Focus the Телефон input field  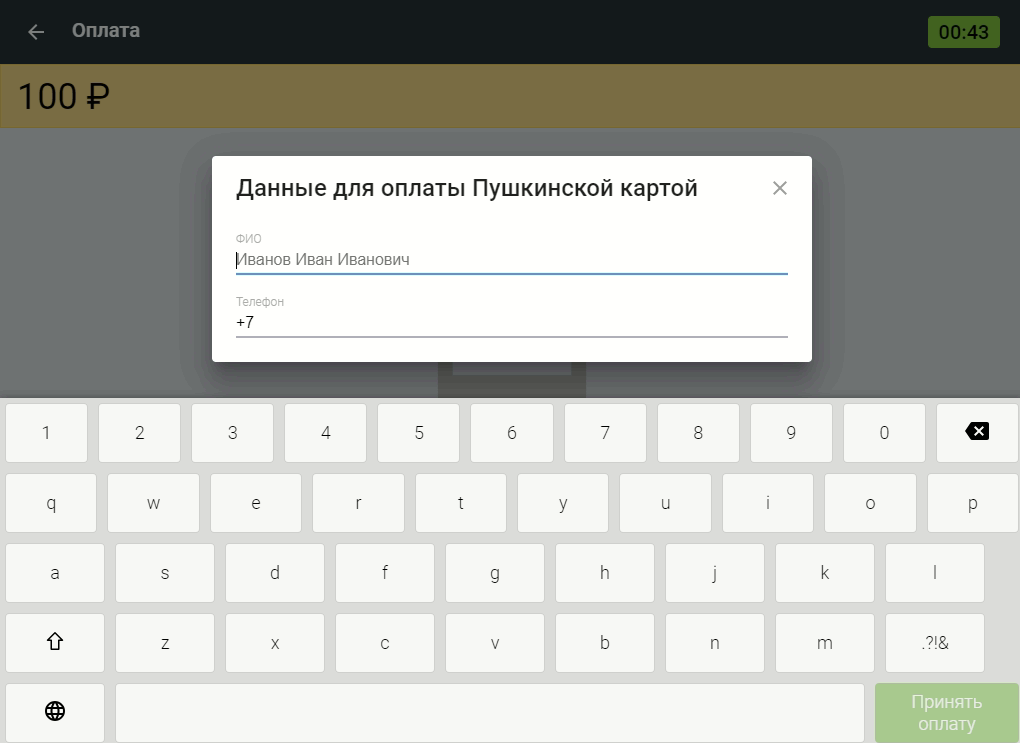pos(511,323)
